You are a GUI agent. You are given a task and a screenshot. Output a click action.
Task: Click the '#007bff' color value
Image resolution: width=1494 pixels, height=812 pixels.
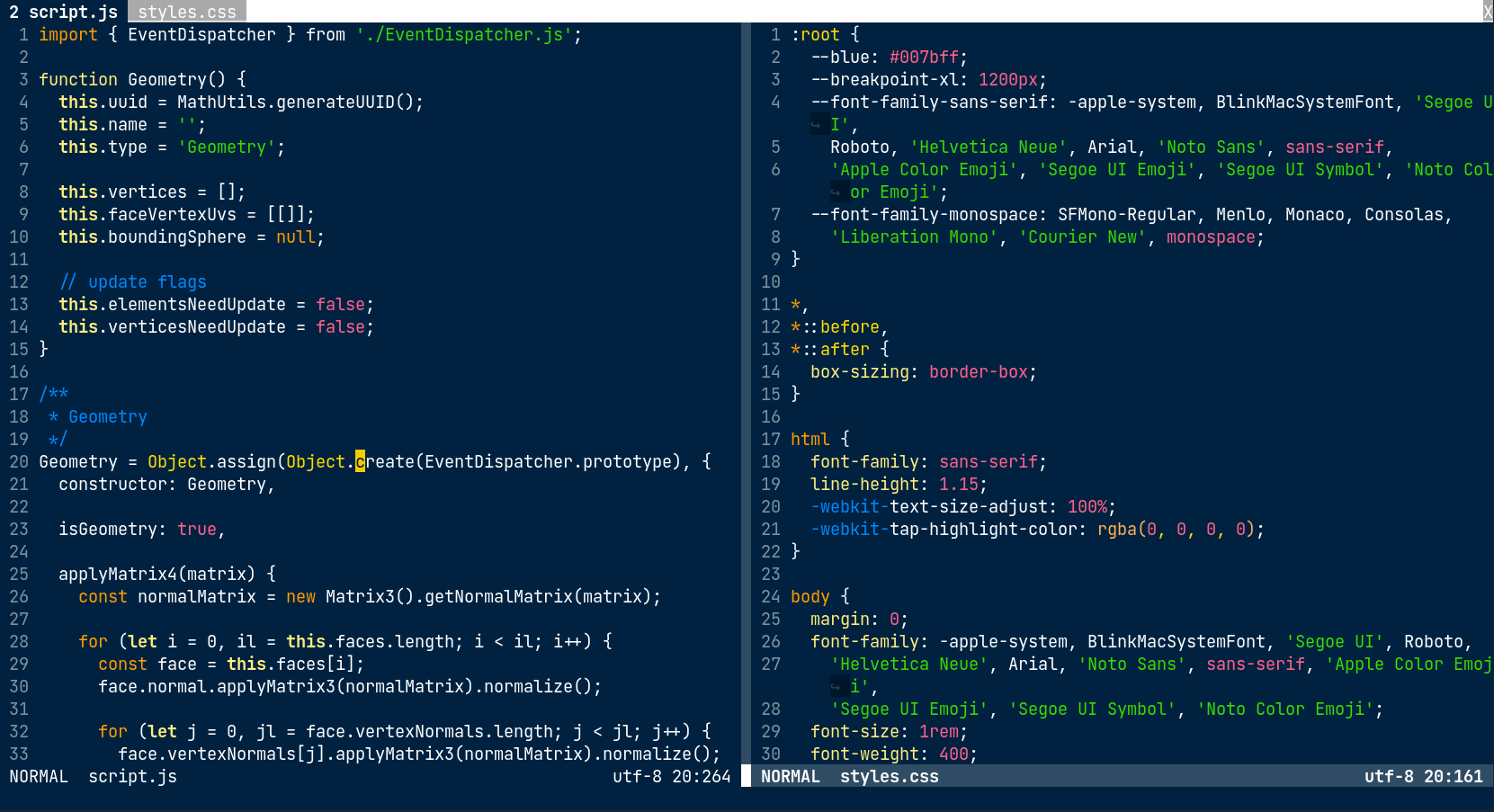pos(924,57)
